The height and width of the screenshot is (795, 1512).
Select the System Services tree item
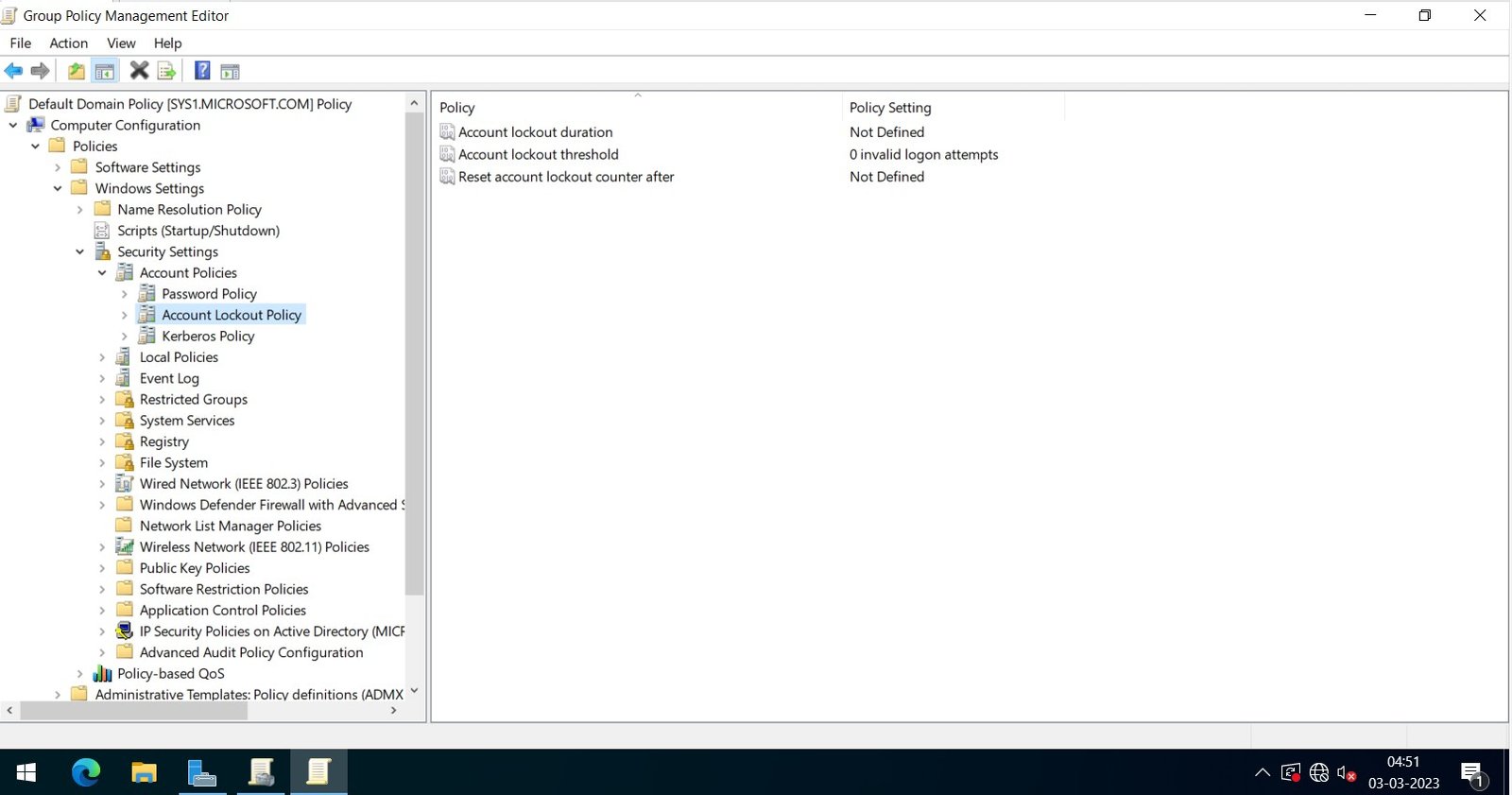coord(187,421)
